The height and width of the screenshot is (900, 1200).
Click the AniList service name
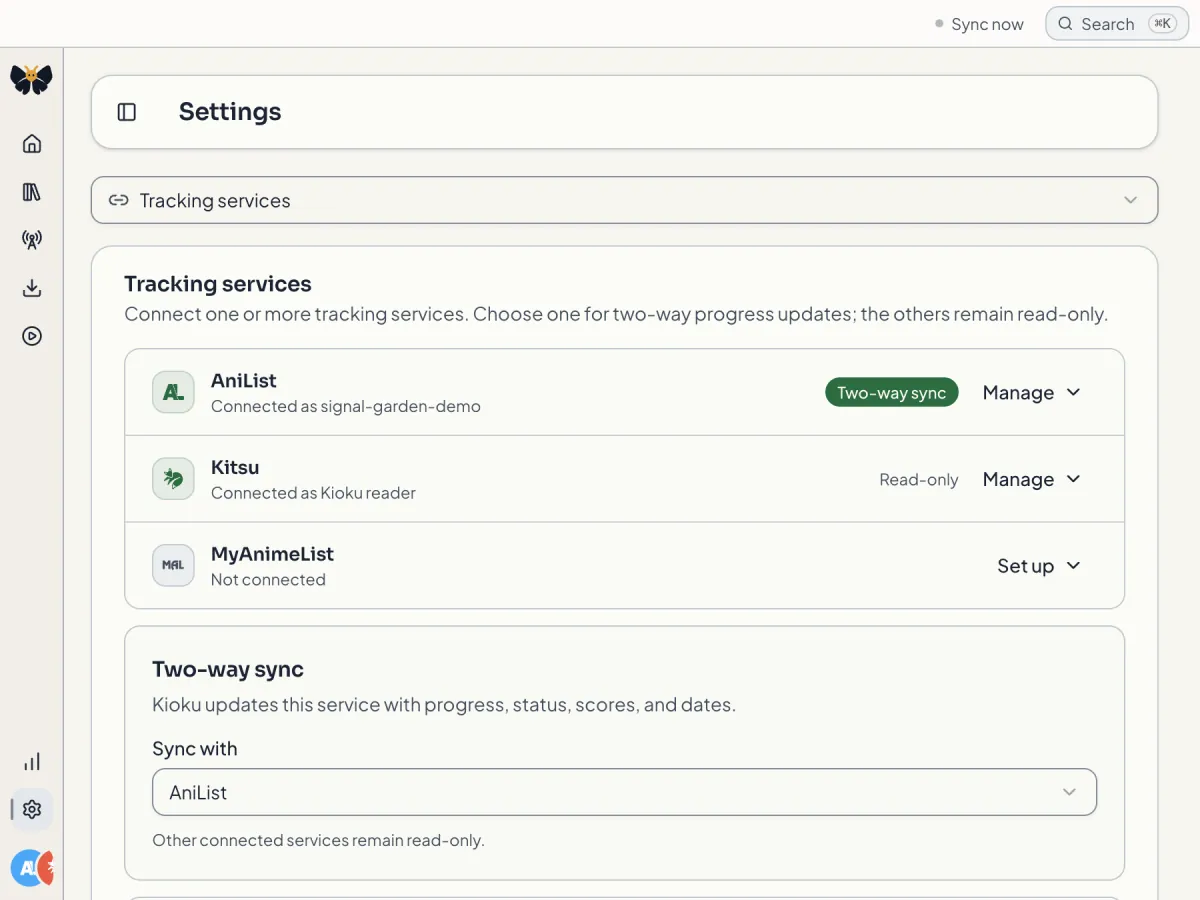(244, 380)
